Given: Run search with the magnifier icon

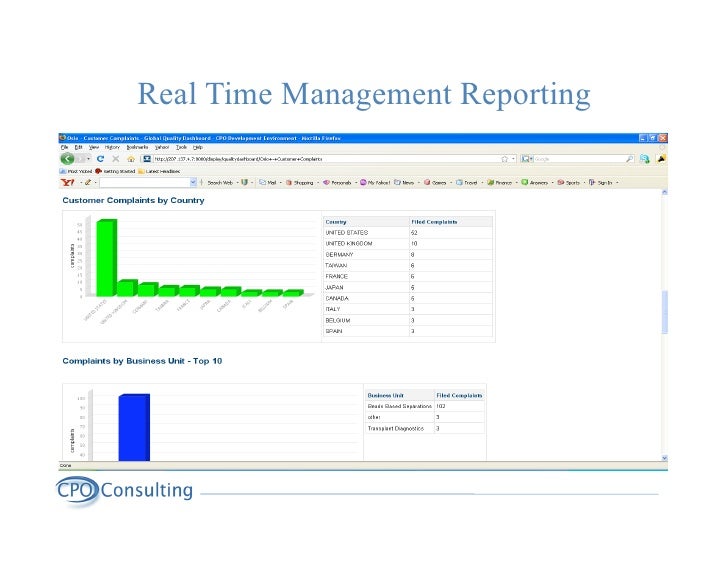Looking at the screenshot, I should 630,159.
